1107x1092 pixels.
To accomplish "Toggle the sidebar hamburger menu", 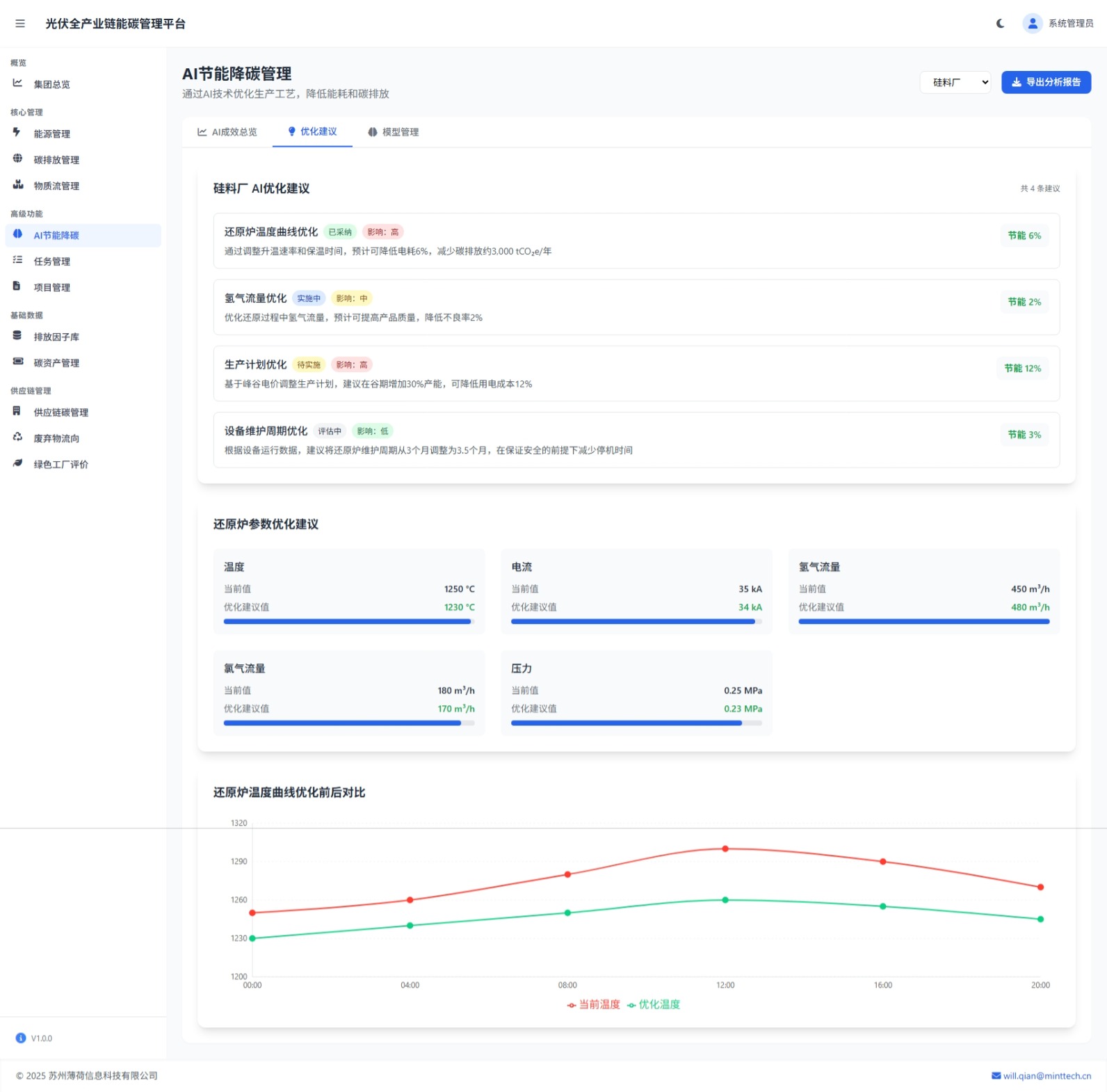I will pos(20,24).
